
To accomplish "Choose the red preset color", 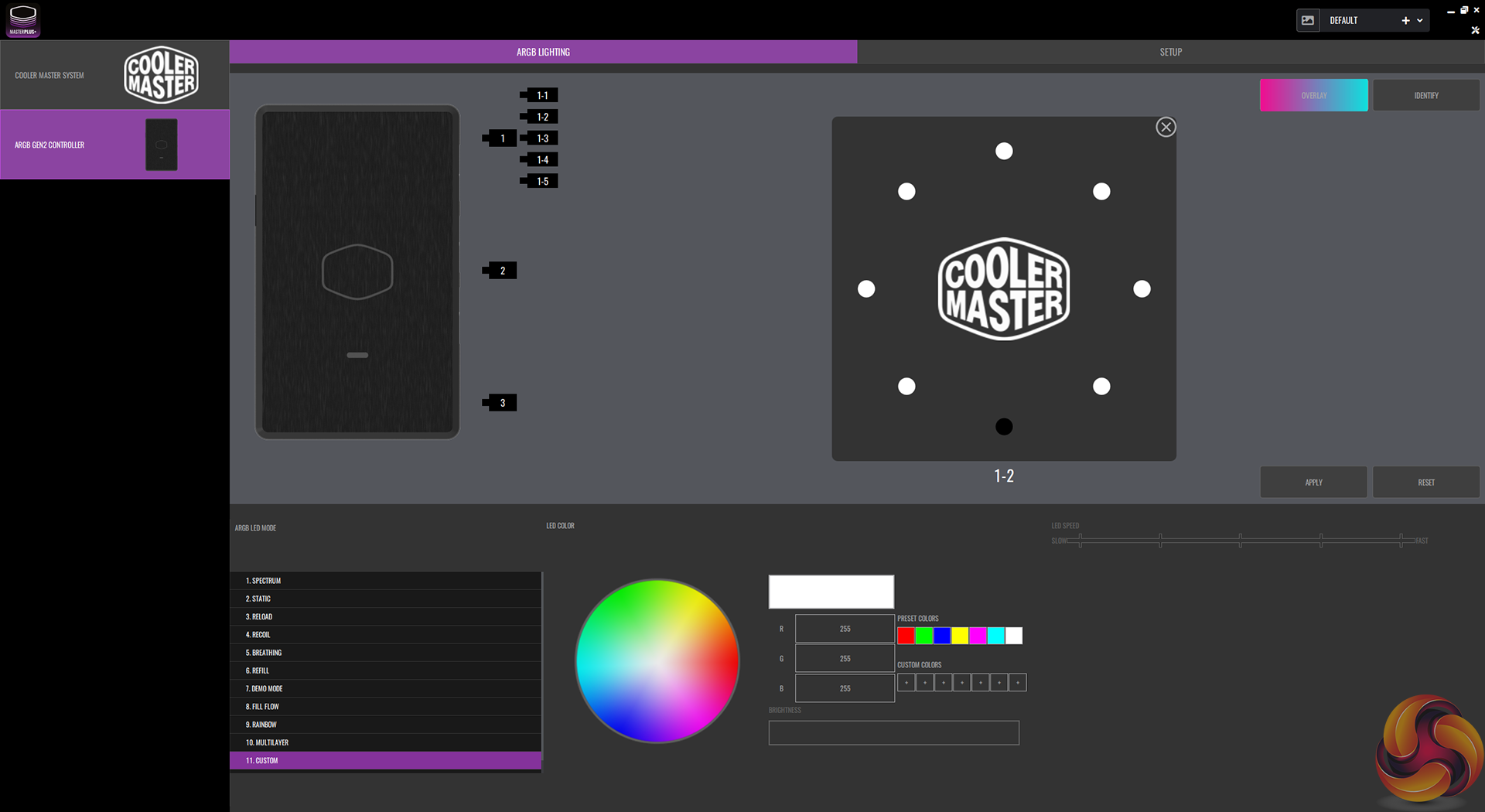I will click(x=906, y=636).
